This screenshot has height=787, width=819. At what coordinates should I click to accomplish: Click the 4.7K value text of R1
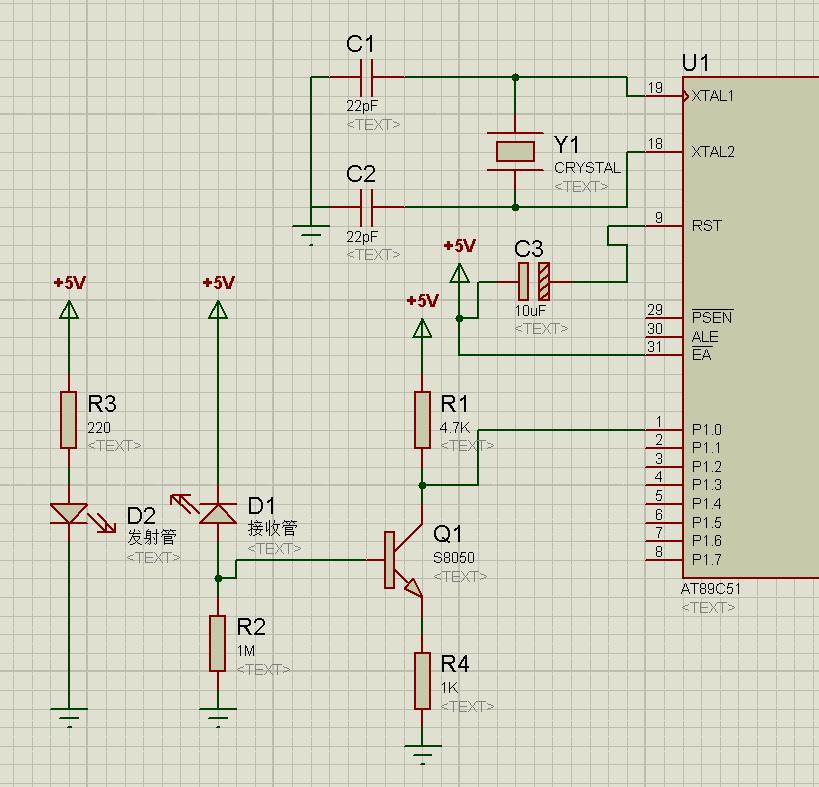click(x=455, y=427)
